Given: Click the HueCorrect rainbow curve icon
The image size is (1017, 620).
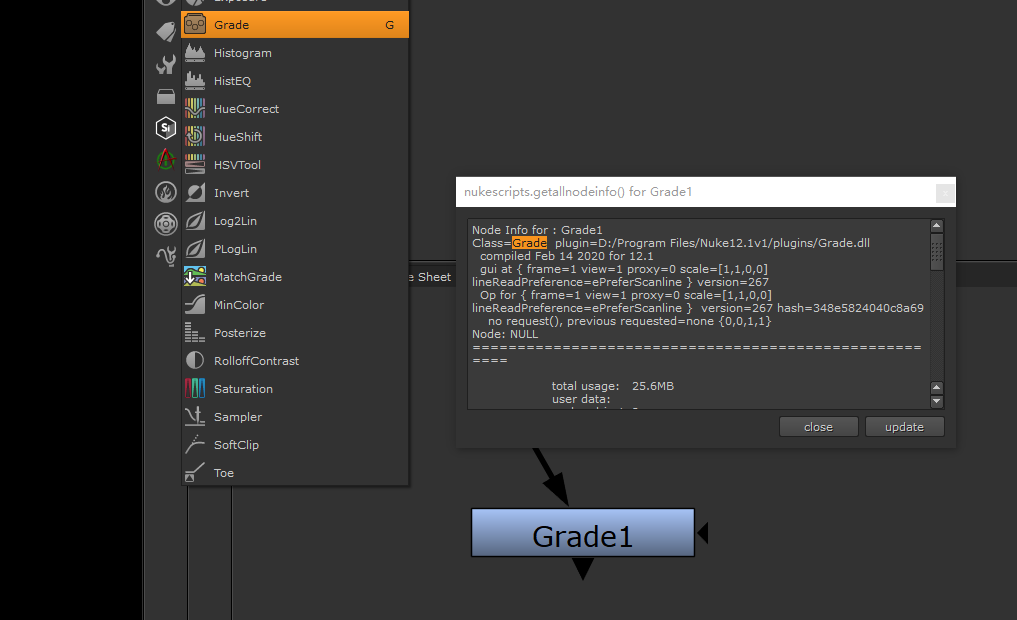Looking at the screenshot, I should [196, 109].
